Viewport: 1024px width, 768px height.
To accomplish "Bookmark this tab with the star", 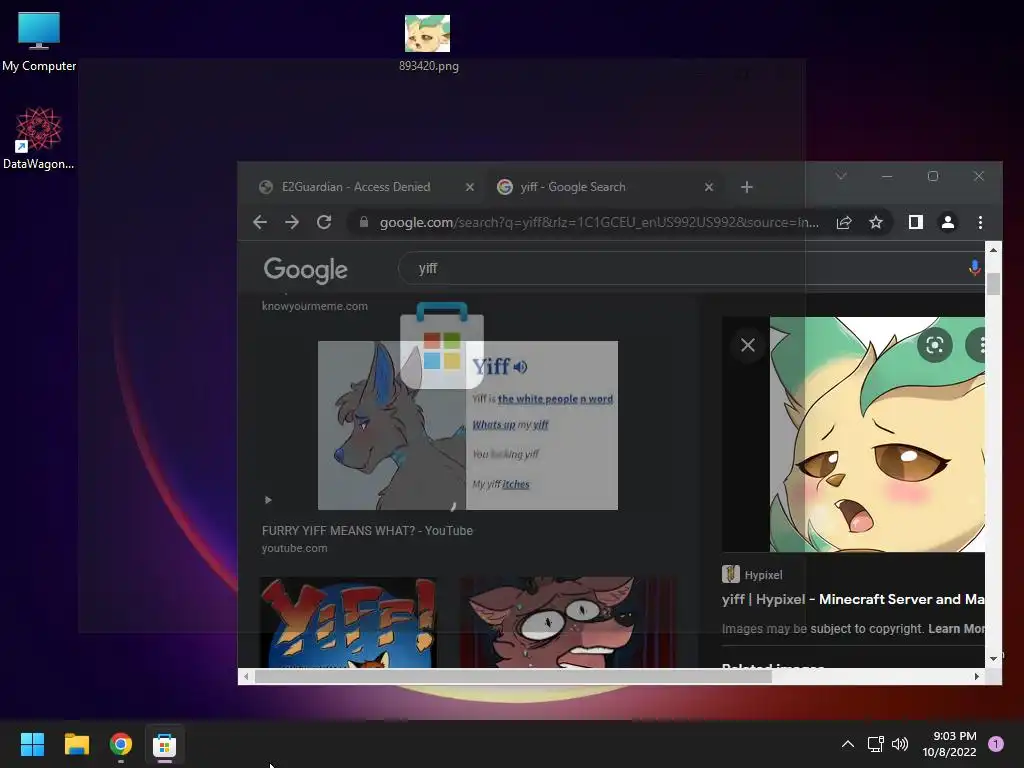I will coord(876,223).
